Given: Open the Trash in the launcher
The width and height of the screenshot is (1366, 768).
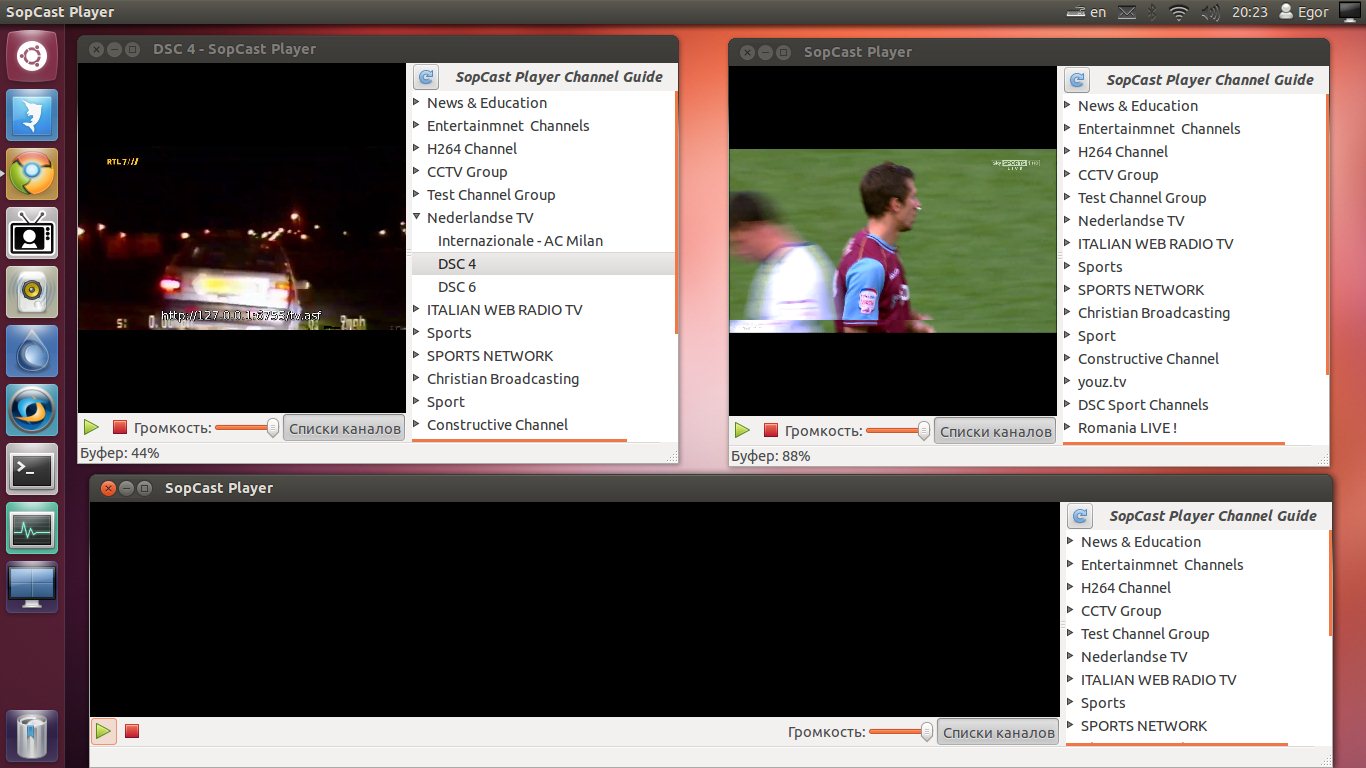Looking at the screenshot, I should click(32, 736).
